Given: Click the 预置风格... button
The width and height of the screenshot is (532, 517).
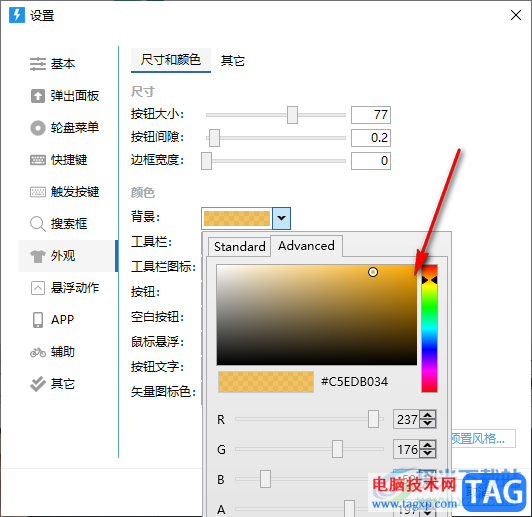Looking at the screenshot, I should tap(483, 439).
